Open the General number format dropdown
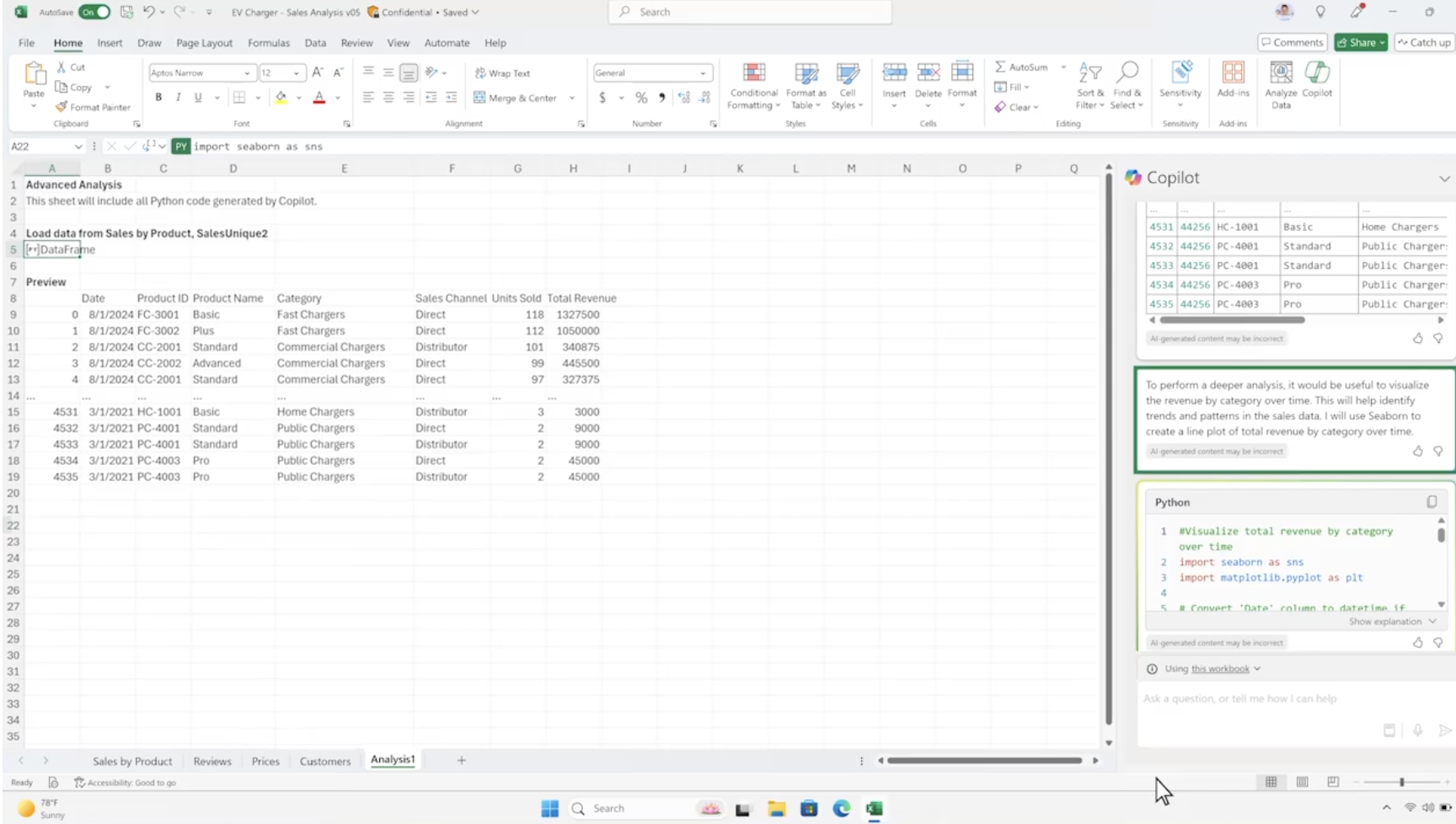Viewport: 1456px width, 824px height. pyautogui.click(x=703, y=73)
